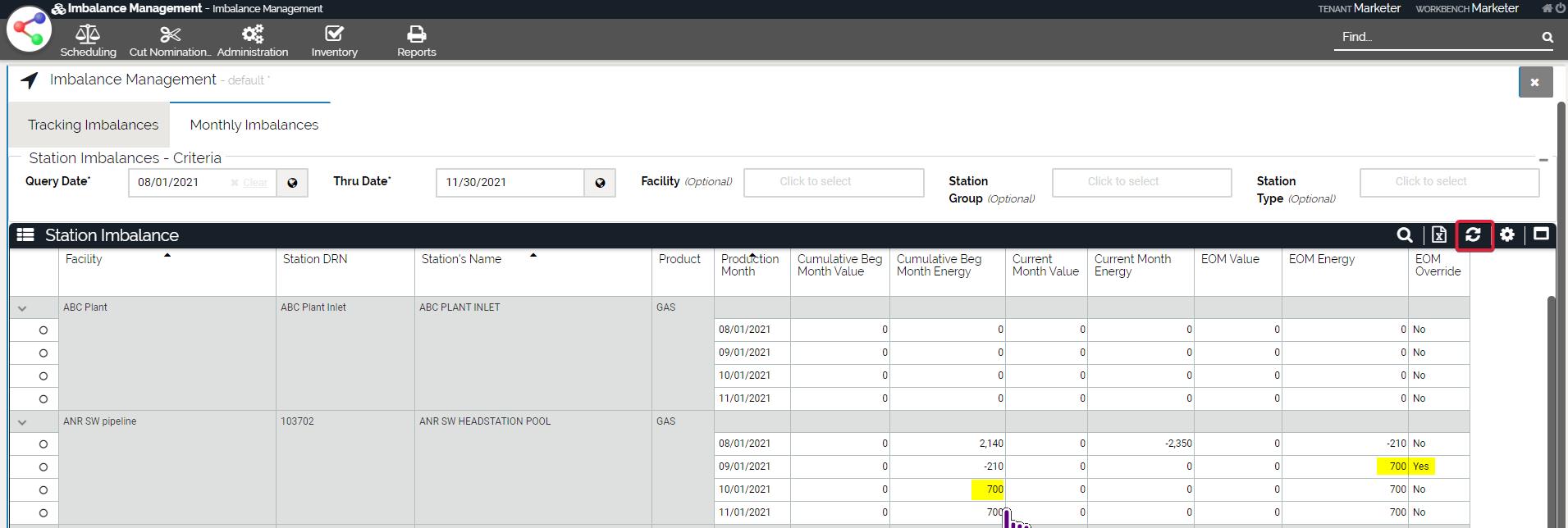Open the Facility selection dropdown
Screen dimensions: 1568x528
pyautogui.click(x=833, y=182)
